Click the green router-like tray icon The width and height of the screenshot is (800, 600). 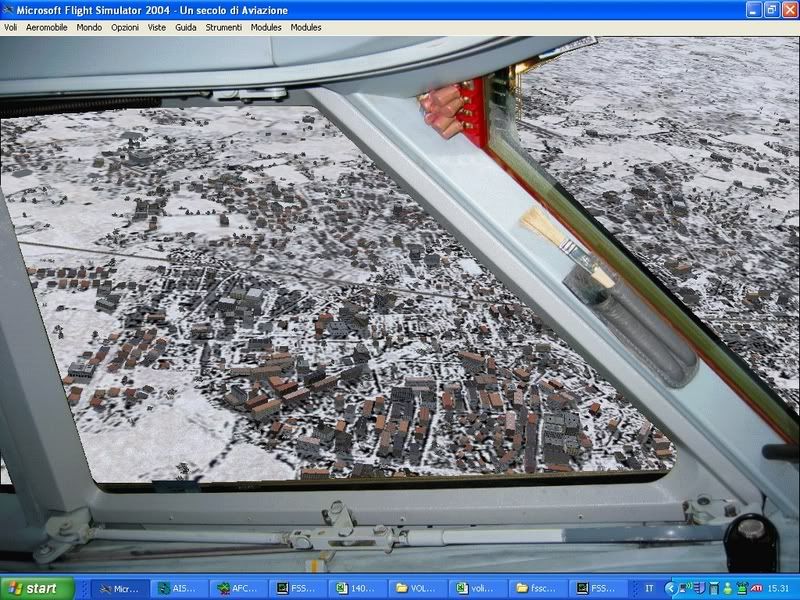pos(742,588)
